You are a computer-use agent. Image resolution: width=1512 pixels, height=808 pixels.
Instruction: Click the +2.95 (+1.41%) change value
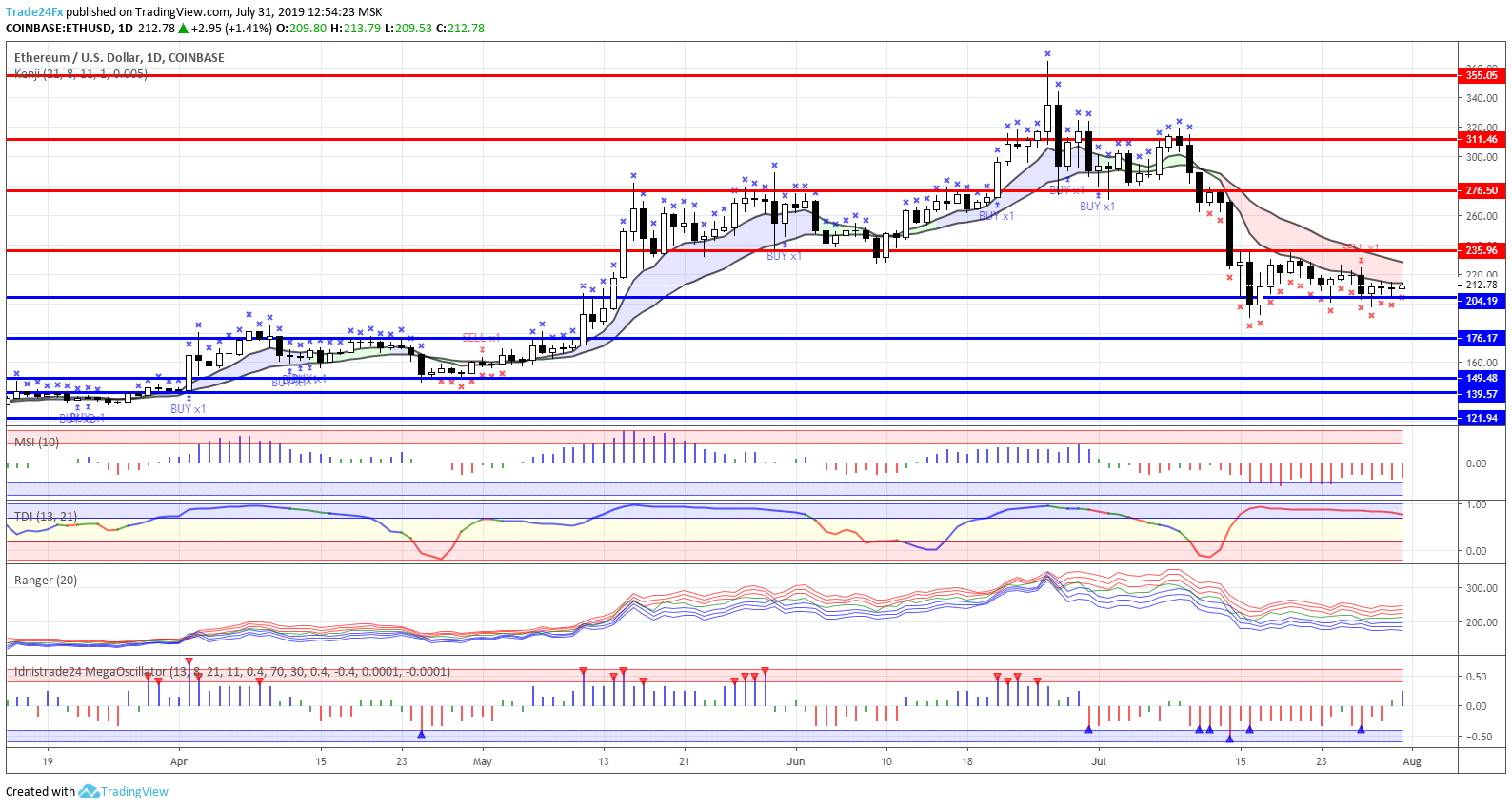(x=231, y=29)
